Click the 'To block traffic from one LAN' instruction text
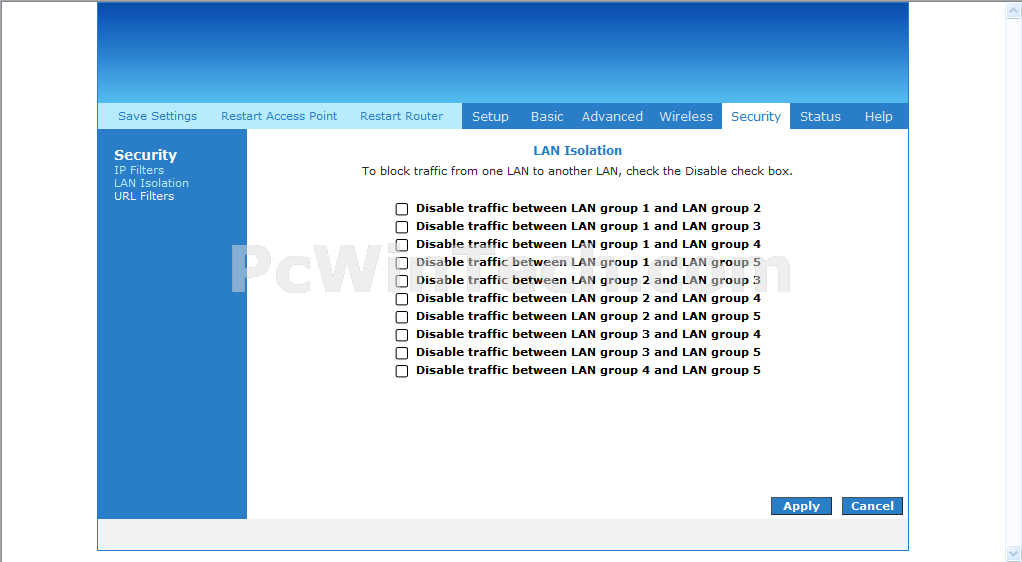Image resolution: width=1022 pixels, height=562 pixels. click(577, 171)
